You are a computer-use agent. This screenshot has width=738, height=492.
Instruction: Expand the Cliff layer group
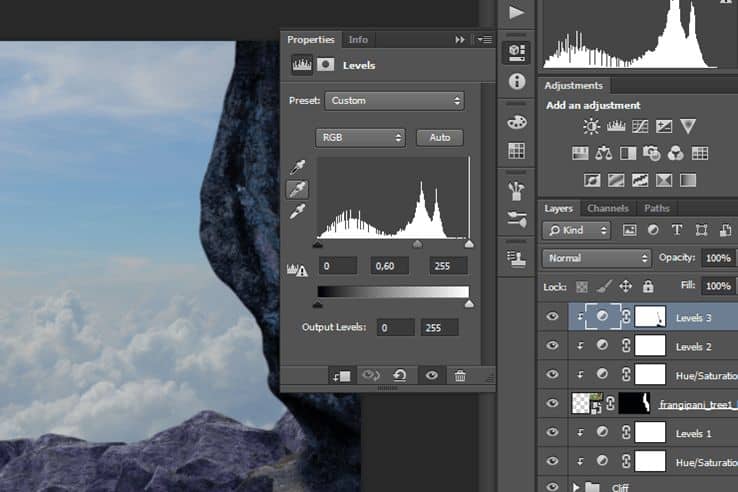click(x=575, y=486)
